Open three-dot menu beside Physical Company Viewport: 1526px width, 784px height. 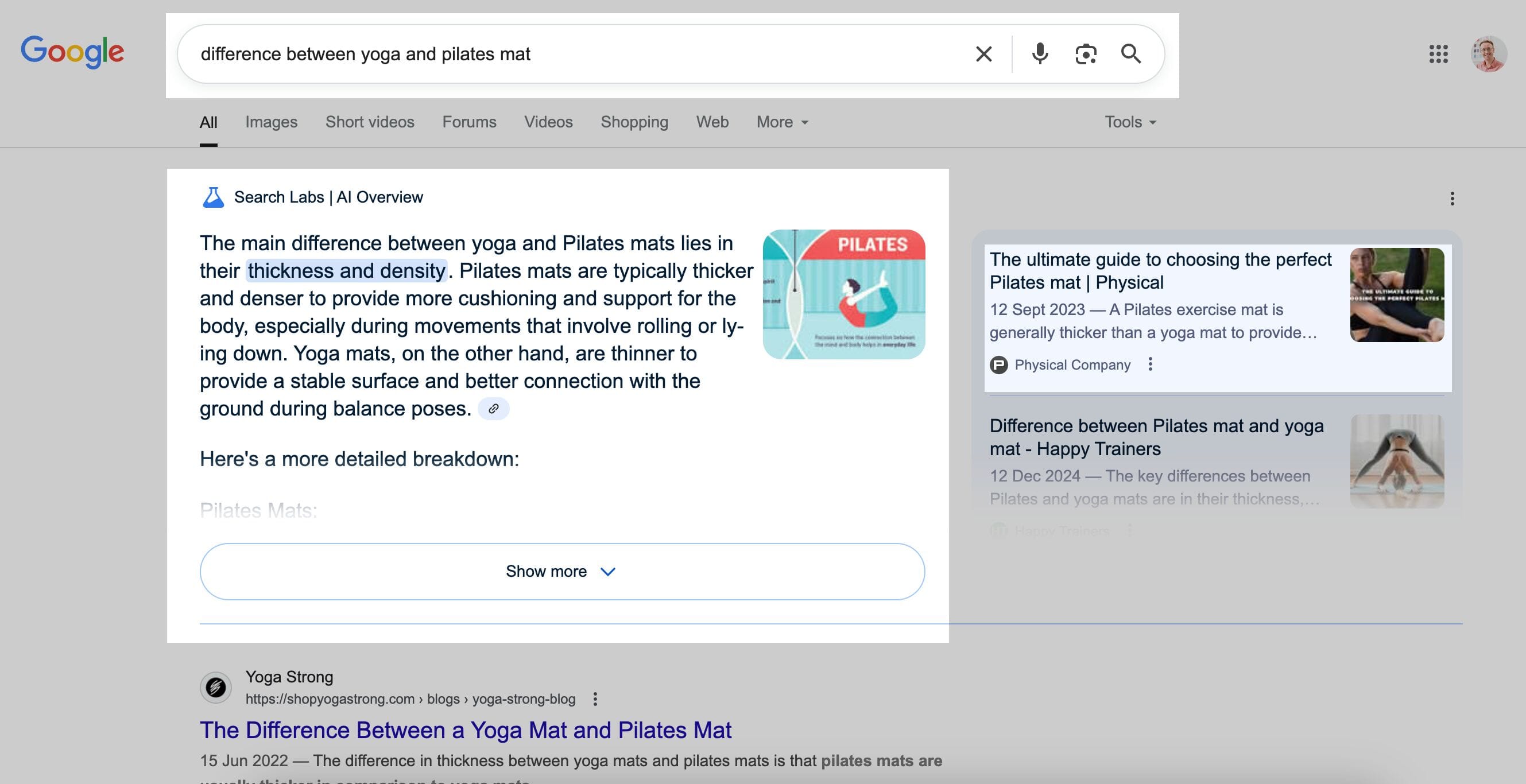click(x=1151, y=364)
